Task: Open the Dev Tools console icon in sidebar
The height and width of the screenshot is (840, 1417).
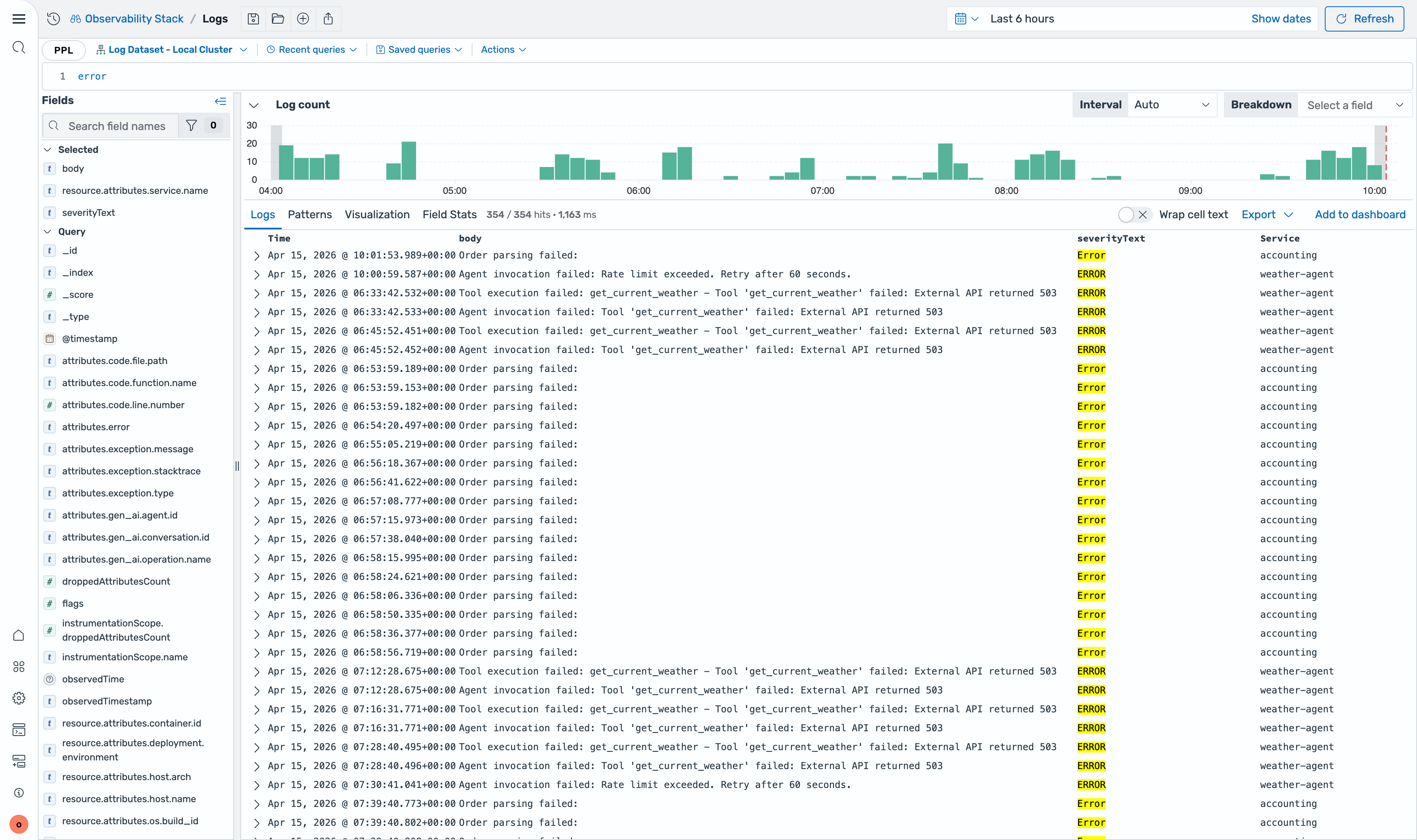Action: pyautogui.click(x=19, y=730)
